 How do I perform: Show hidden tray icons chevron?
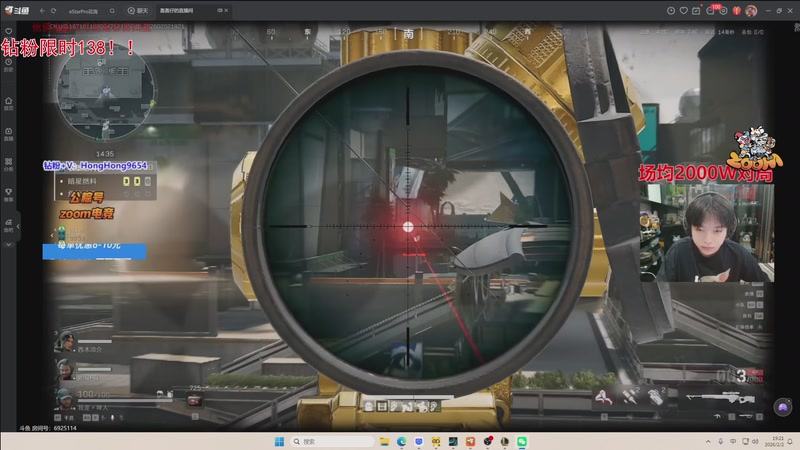(708, 442)
